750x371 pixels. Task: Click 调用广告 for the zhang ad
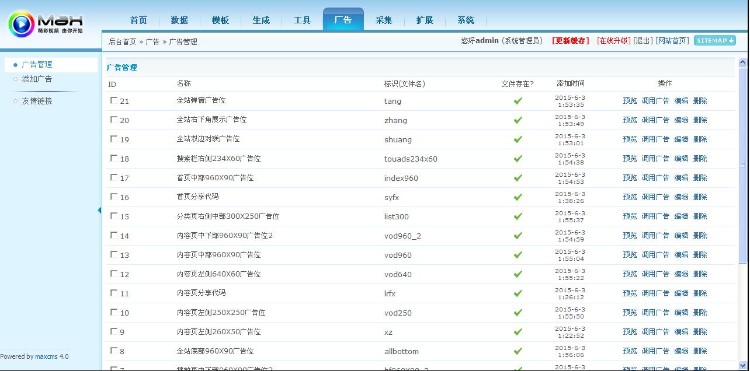click(x=655, y=120)
